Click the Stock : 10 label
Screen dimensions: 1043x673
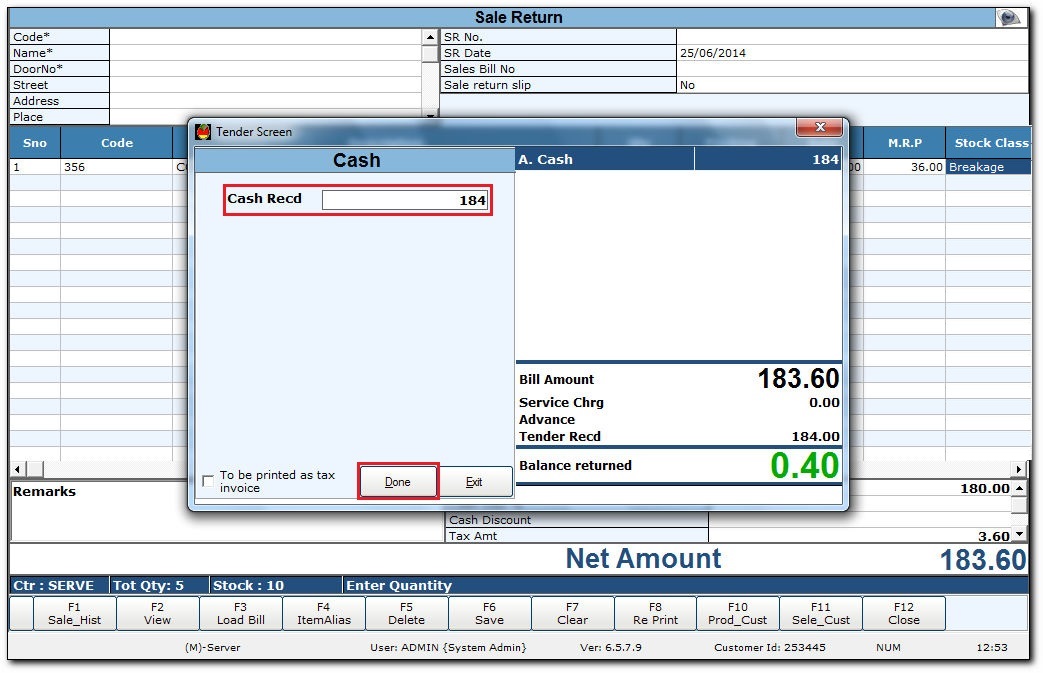(x=248, y=585)
